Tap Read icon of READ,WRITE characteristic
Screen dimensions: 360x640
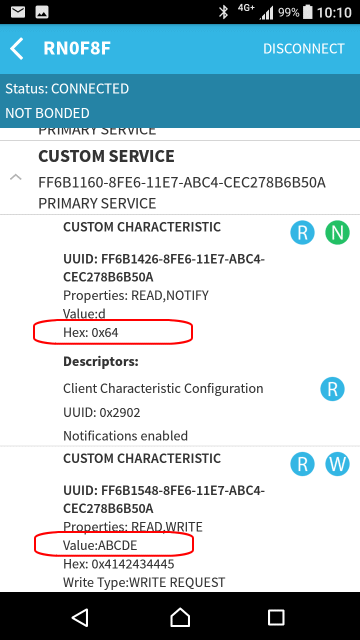(x=302, y=464)
